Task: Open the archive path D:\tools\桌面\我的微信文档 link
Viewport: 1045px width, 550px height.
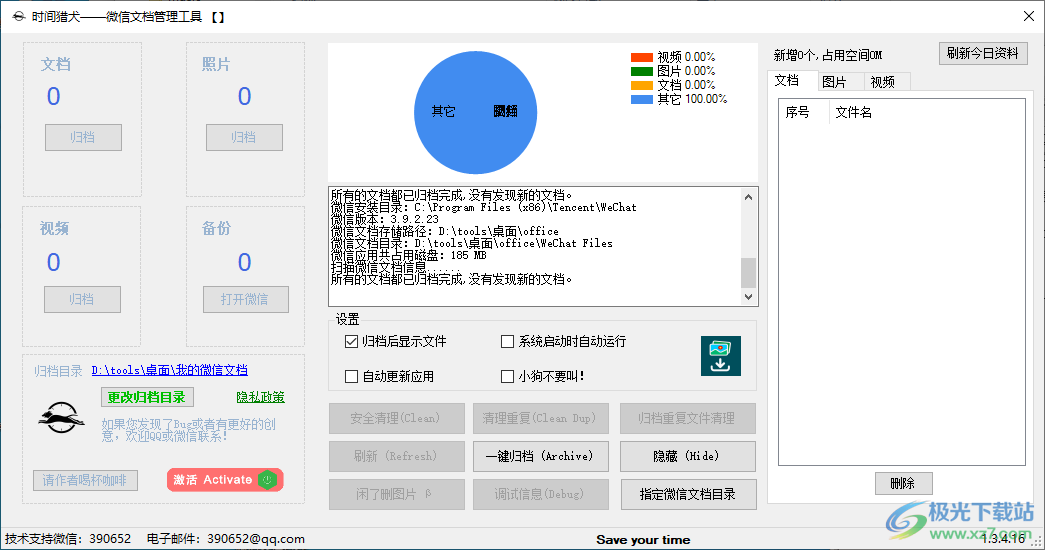Action: click(170, 370)
